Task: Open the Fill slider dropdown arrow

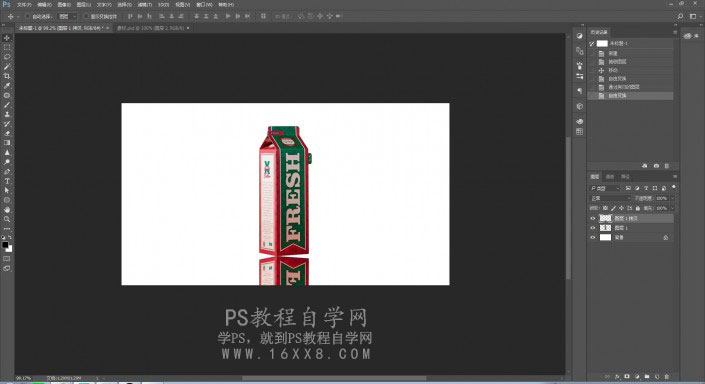Action: click(673, 208)
